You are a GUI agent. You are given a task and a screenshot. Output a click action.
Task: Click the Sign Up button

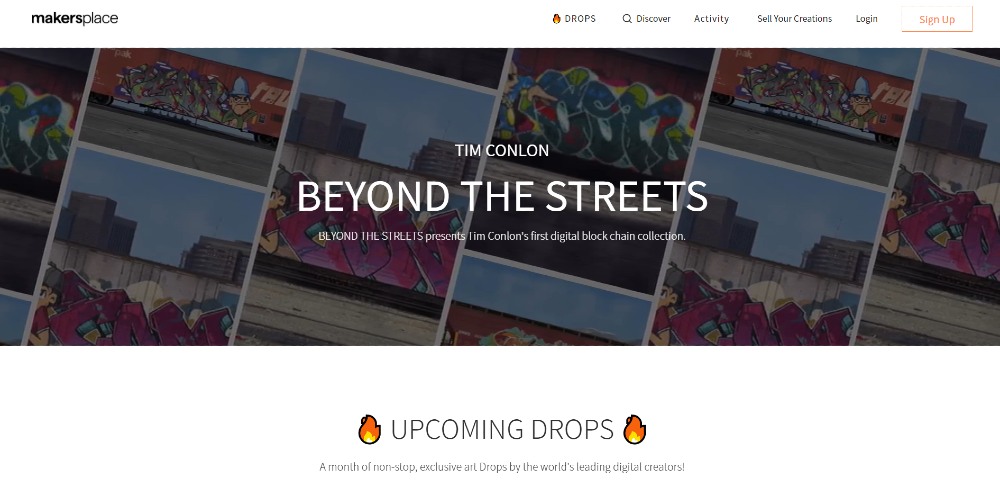pyautogui.click(x=937, y=19)
